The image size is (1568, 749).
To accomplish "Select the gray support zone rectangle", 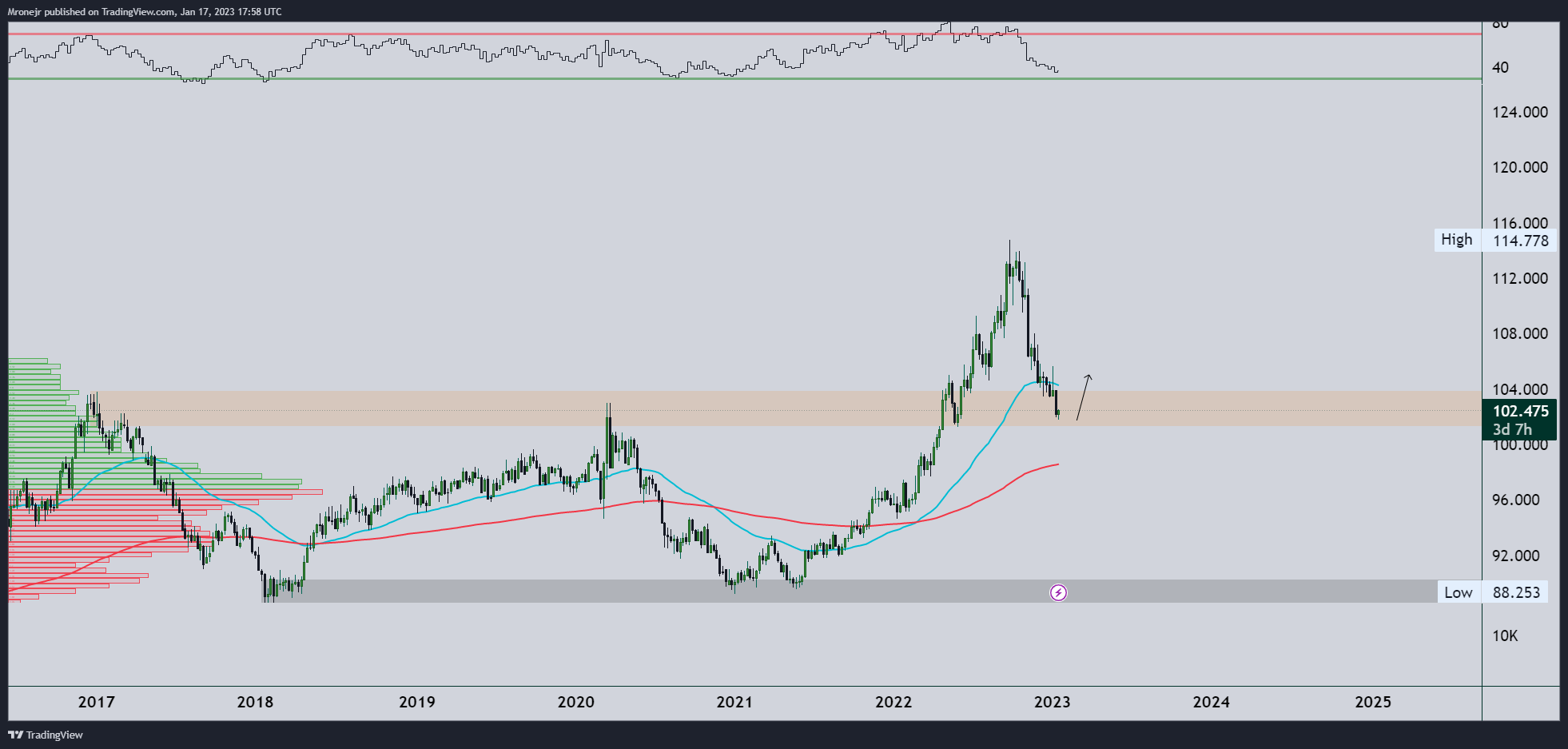I will tap(871, 591).
